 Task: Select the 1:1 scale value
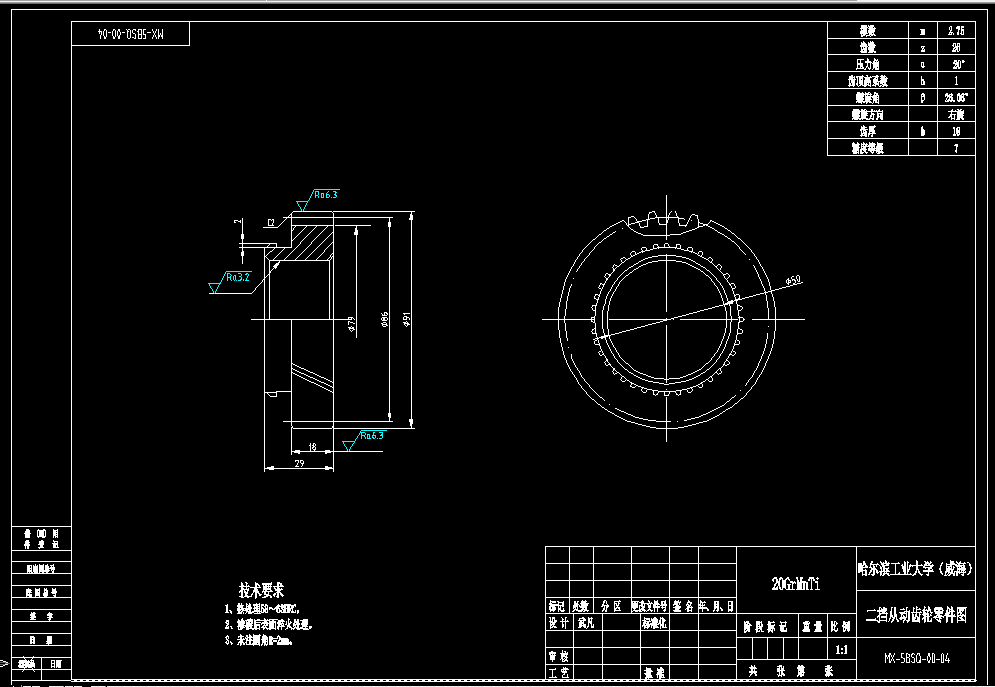(841, 650)
